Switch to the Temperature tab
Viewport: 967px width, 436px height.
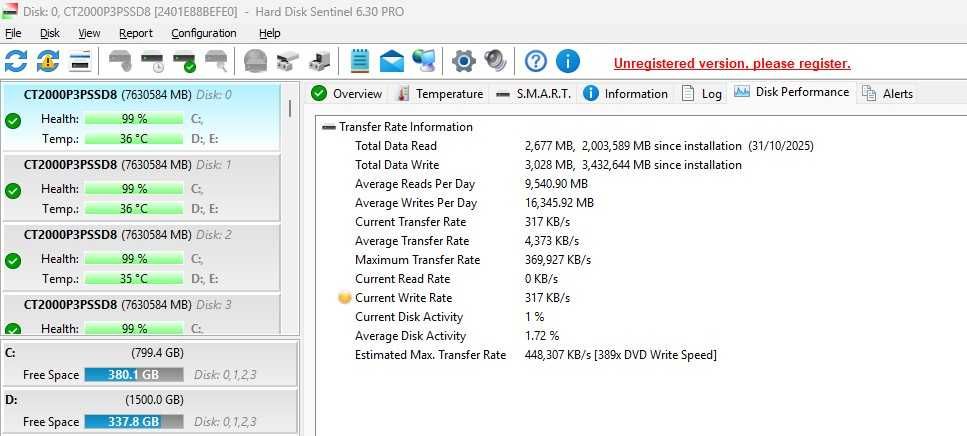click(x=440, y=94)
